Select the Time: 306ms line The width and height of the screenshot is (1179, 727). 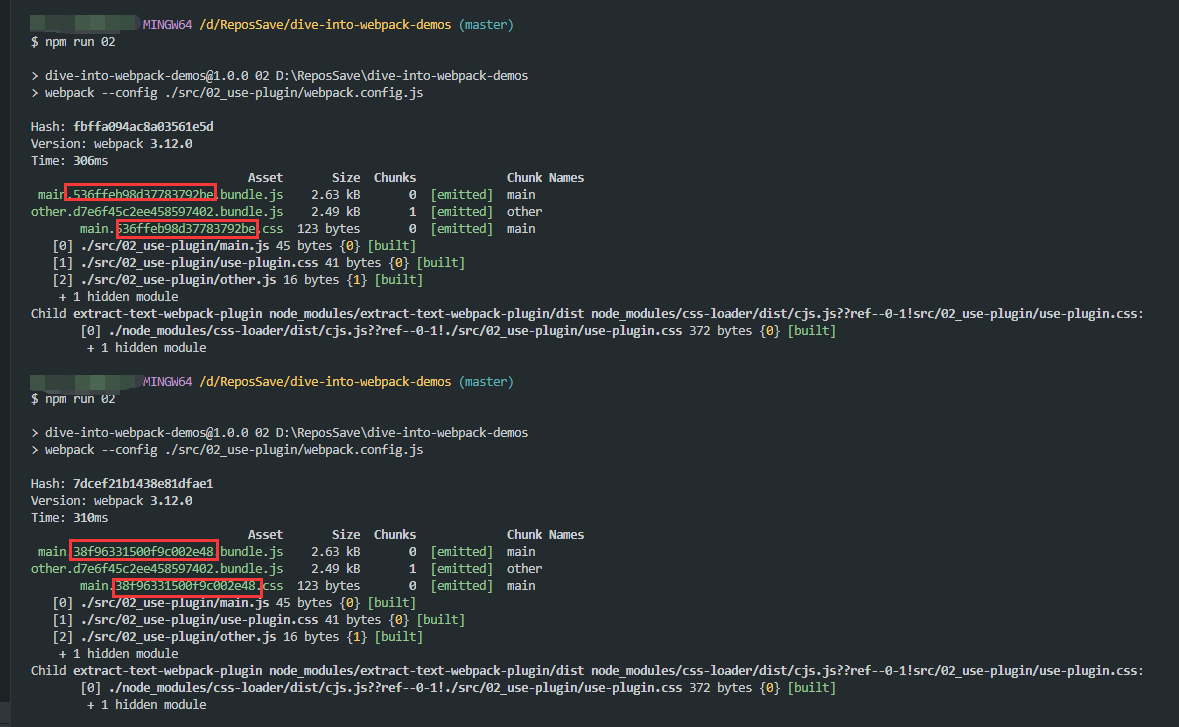69,161
